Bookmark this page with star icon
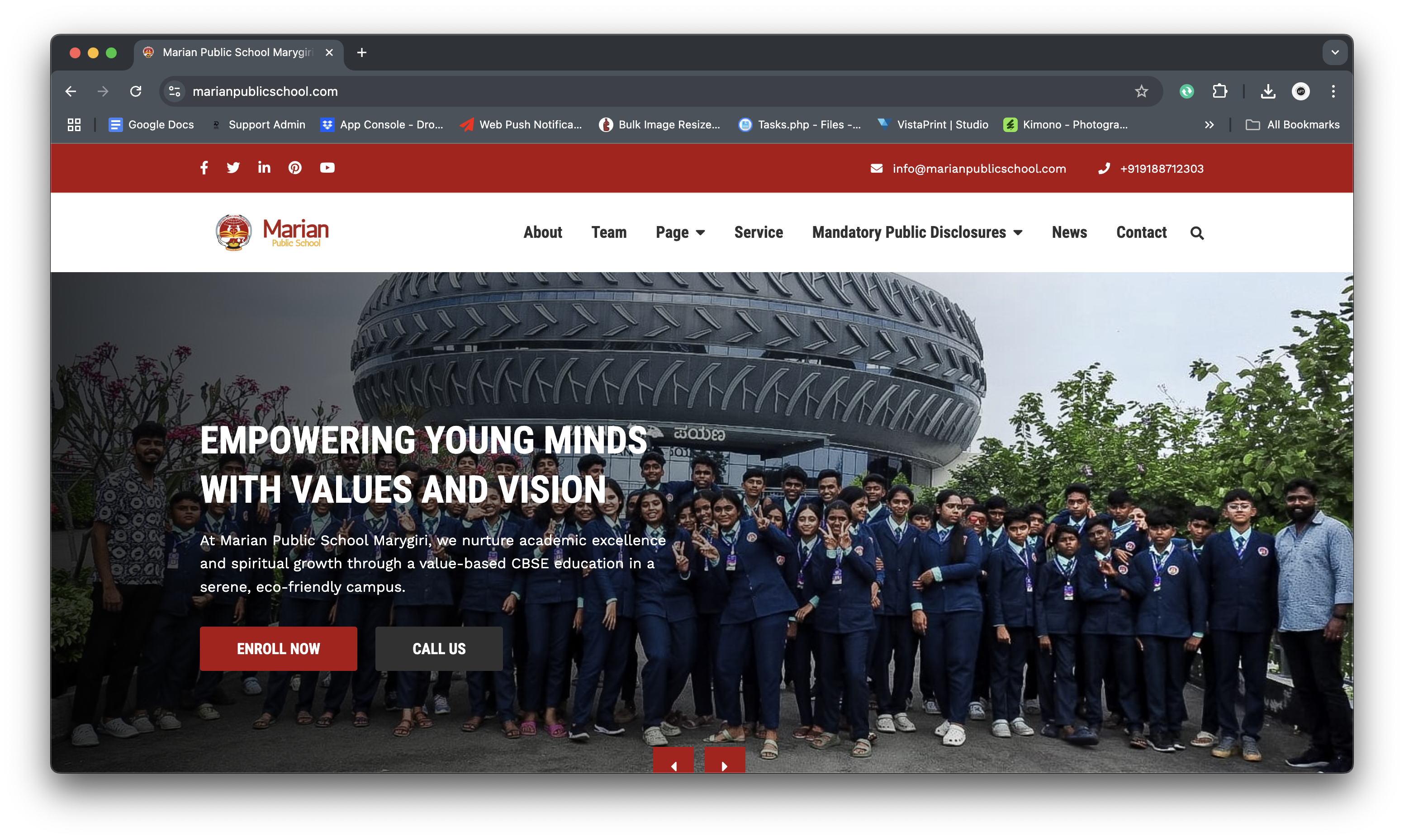The width and height of the screenshot is (1404, 840). click(x=1141, y=91)
